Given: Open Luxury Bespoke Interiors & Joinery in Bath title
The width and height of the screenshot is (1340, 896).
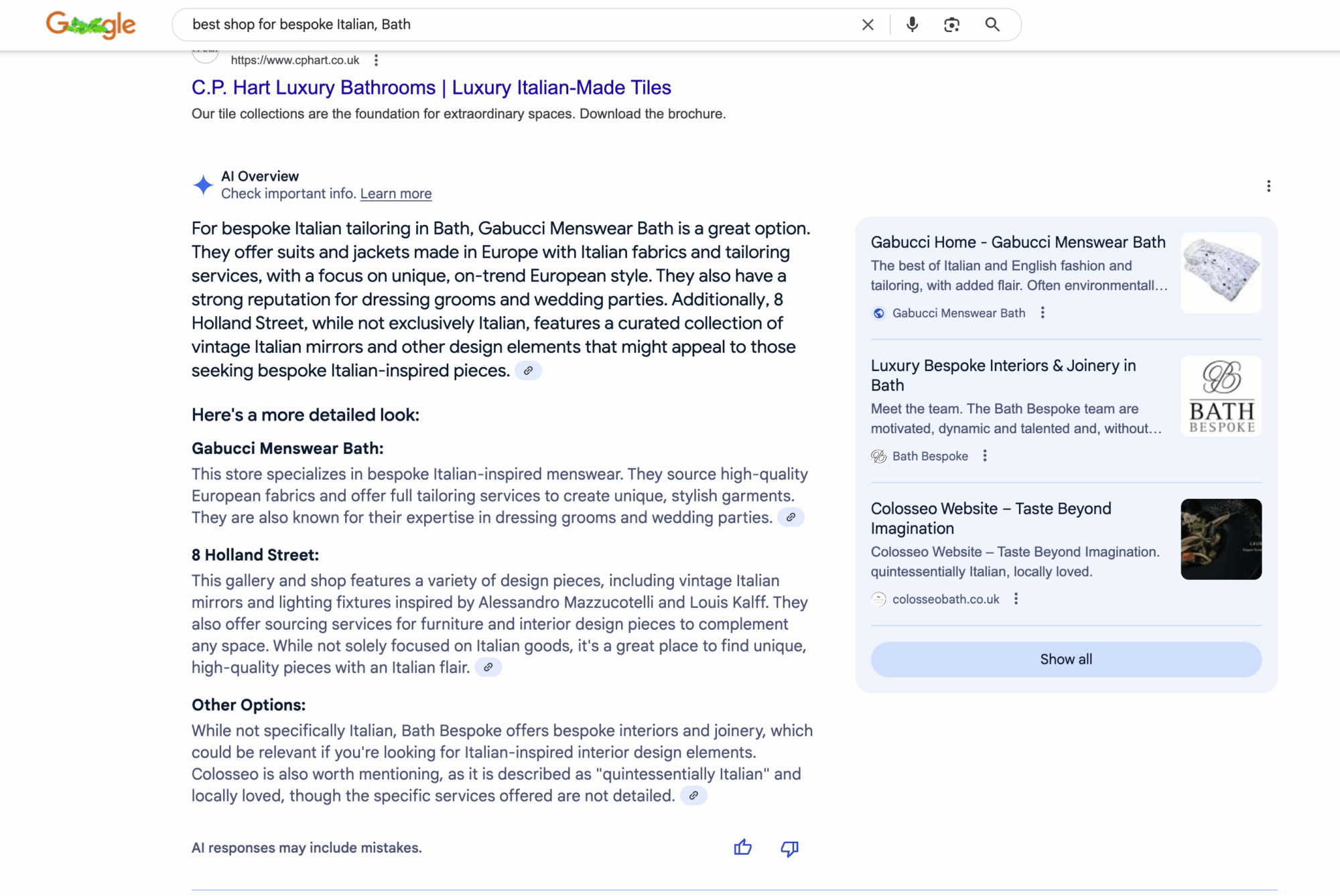Looking at the screenshot, I should (x=1003, y=375).
